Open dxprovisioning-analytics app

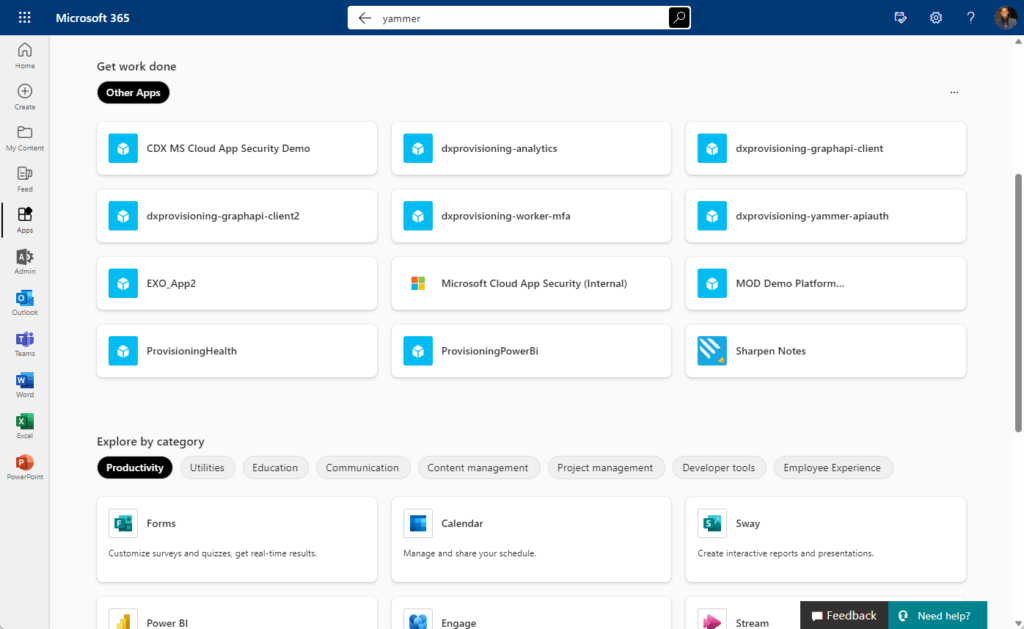tap(531, 148)
